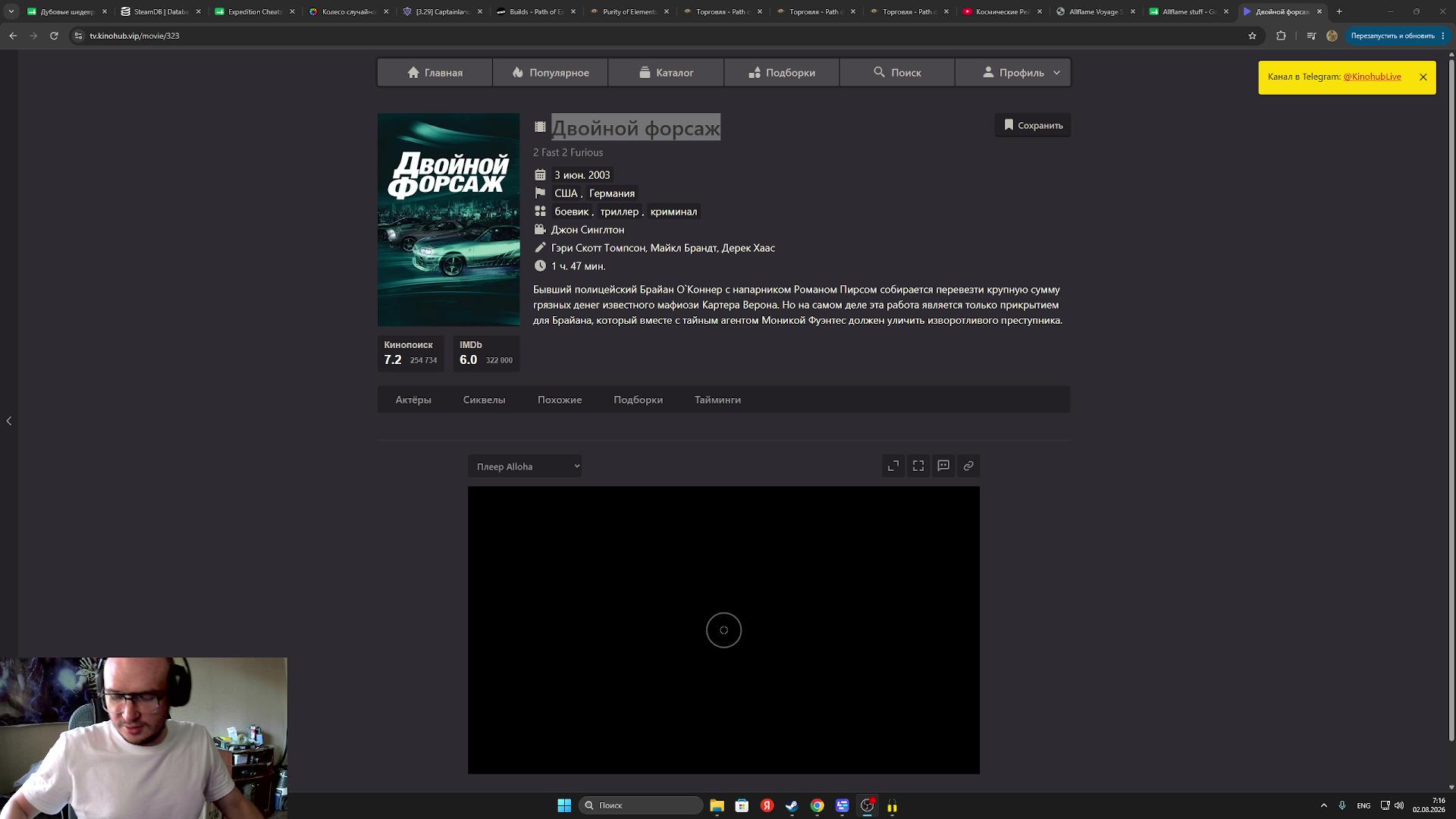
Task: Show hidden system tray icons
Action: click(1323, 805)
